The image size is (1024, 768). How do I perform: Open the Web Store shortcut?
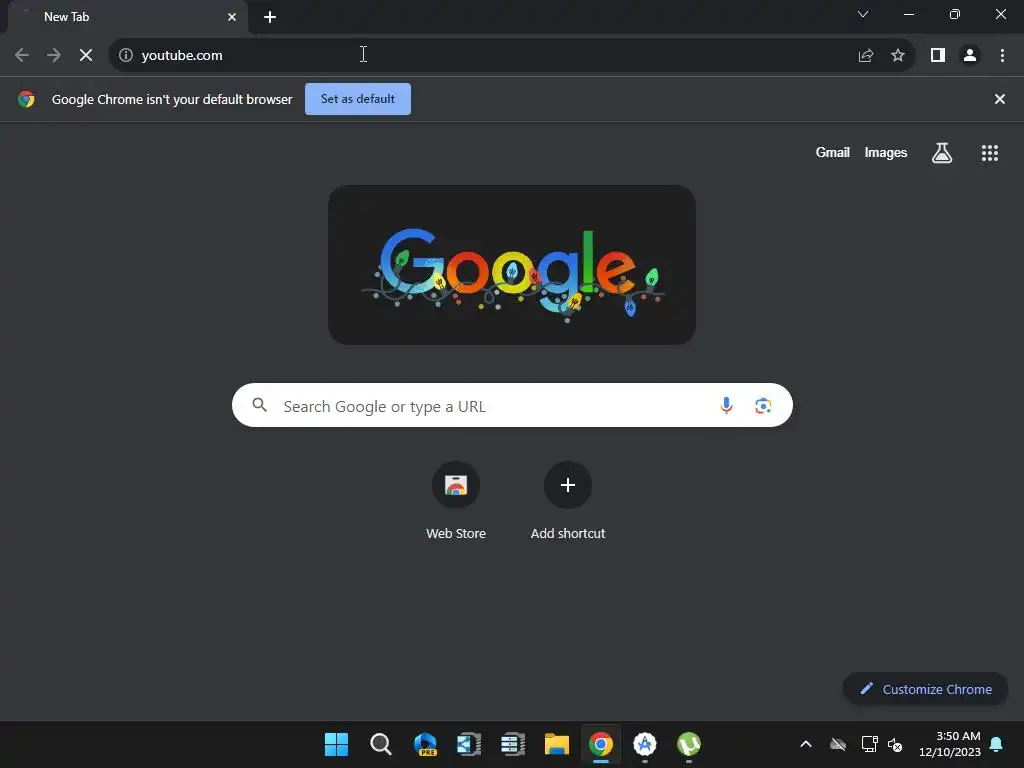[x=456, y=501]
